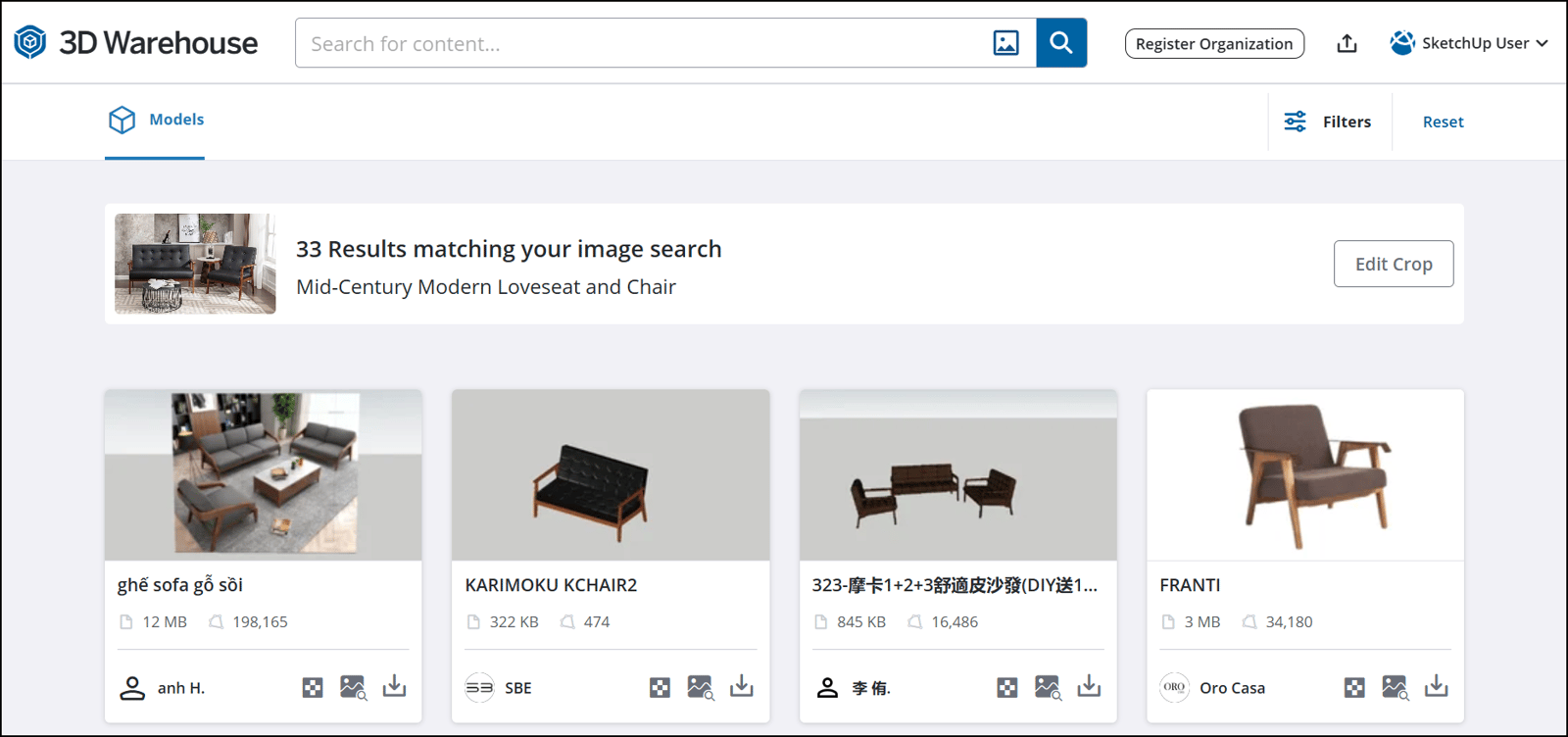Open image search camera icon in search bar
The width and height of the screenshot is (1568, 737).
[1005, 43]
